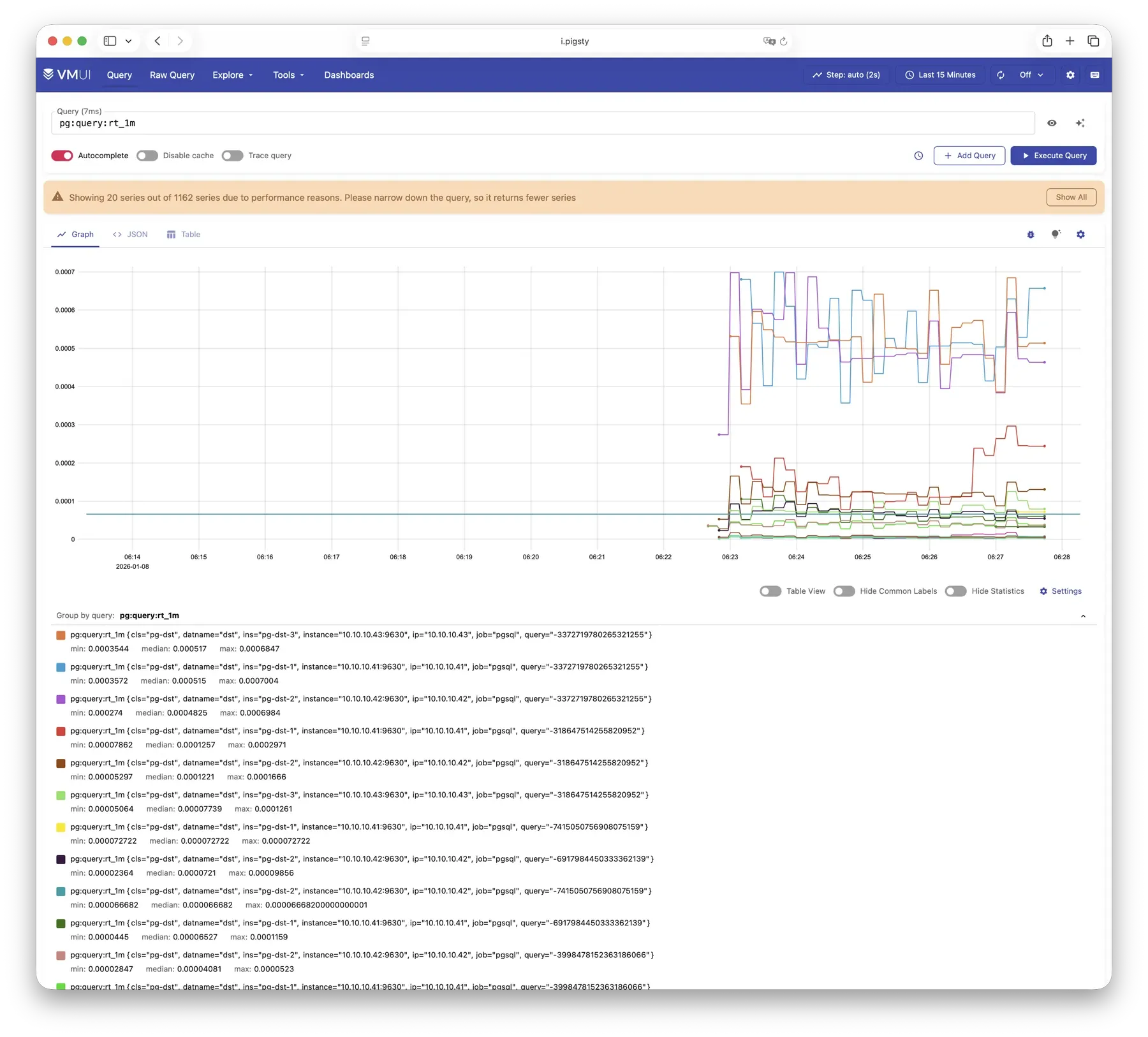The width and height of the screenshot is (1148, 1037).
Task: Open graph settings gear above the chart
Action: 1080,234
